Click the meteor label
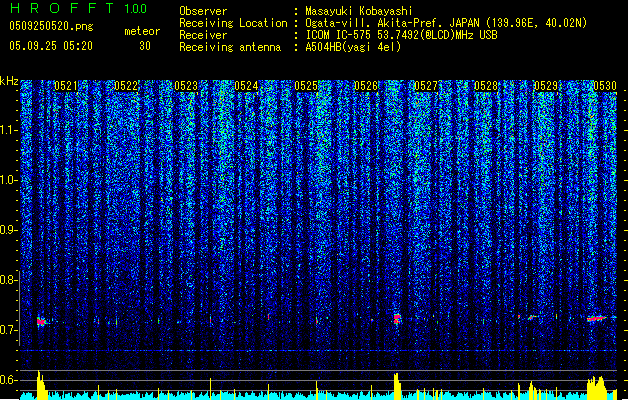Image resolution: width=629 pixels, height=400 pixels. pos(142,31)
